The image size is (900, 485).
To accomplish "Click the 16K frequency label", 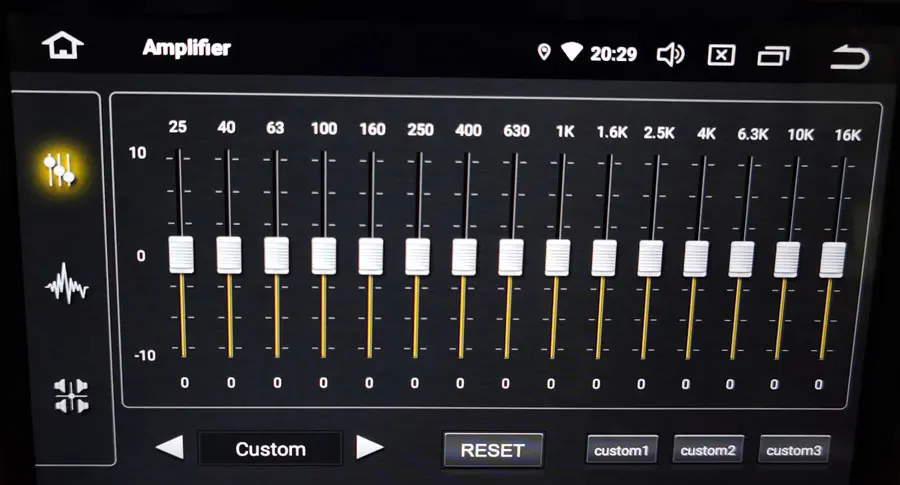I will [848, 135].
